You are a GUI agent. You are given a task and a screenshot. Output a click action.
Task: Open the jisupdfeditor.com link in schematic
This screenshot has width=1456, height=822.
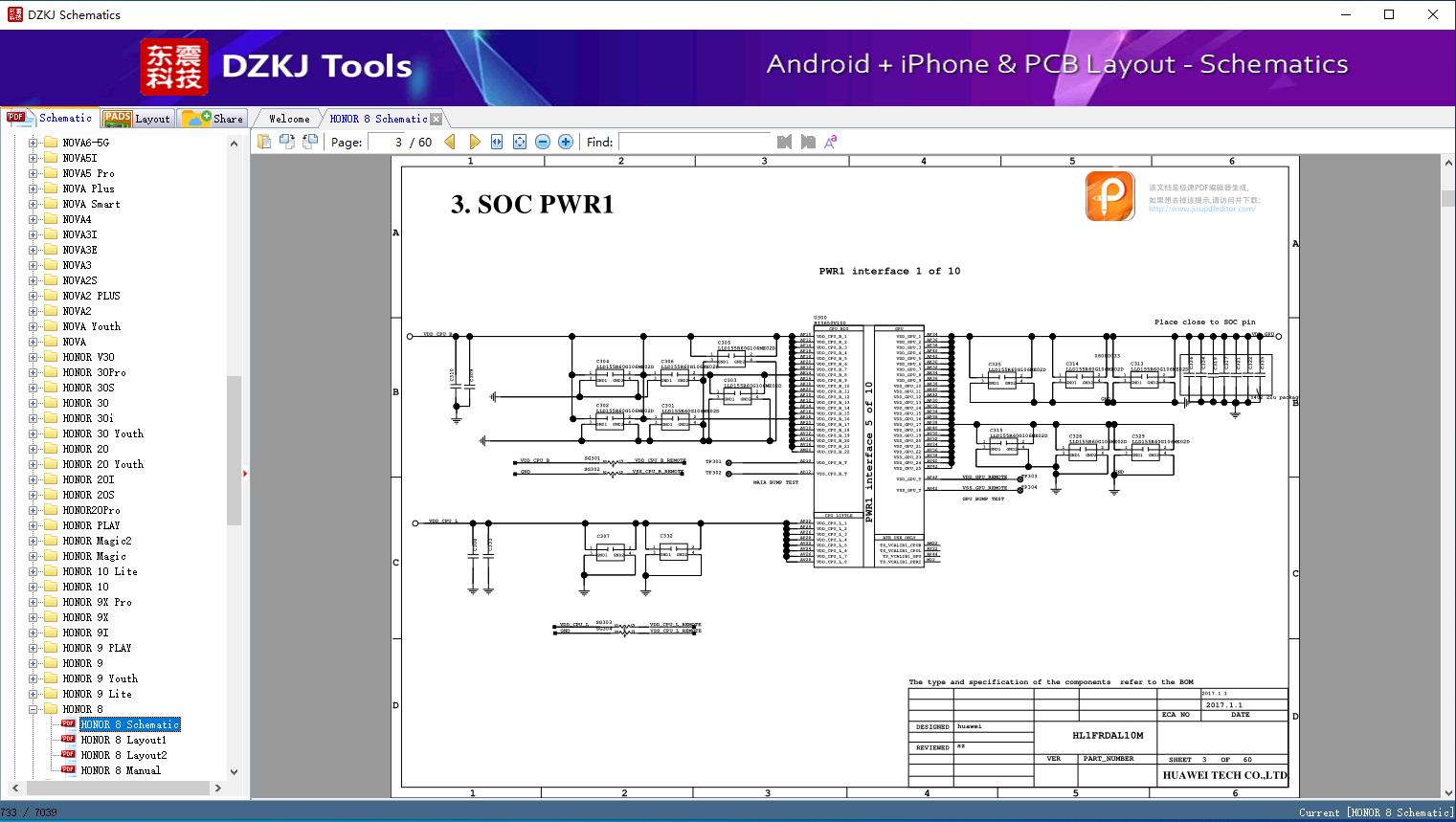click(x=1201, y=209)
